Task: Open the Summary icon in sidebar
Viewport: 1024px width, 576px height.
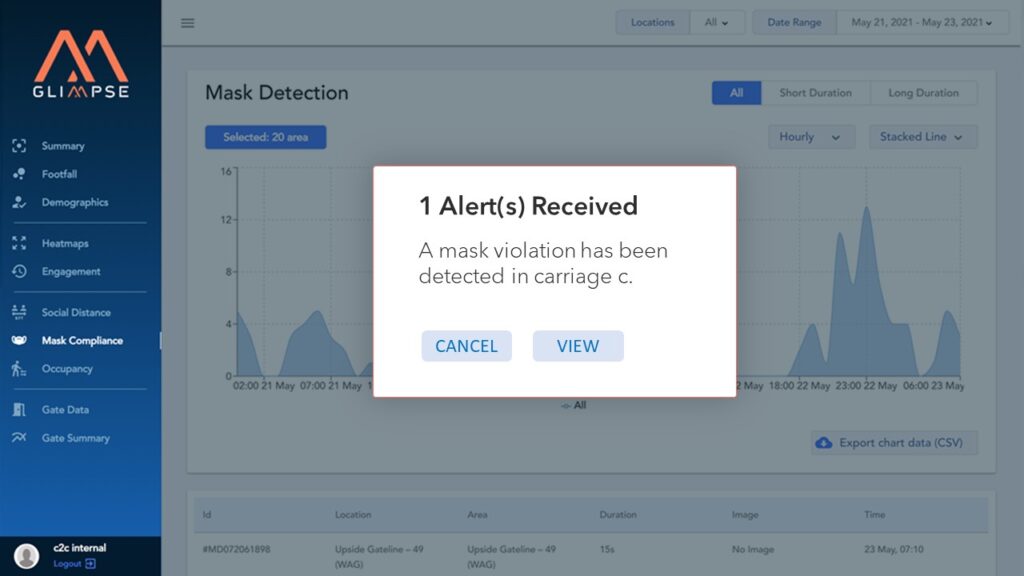Action: coord(19,146)
